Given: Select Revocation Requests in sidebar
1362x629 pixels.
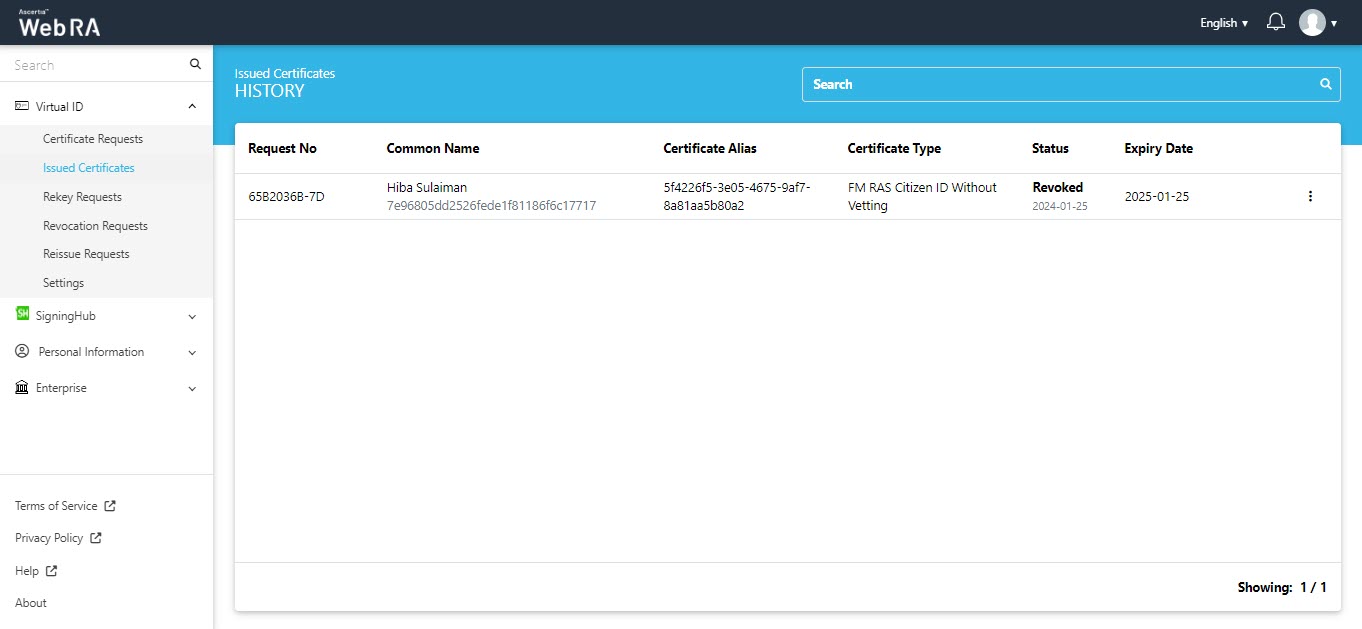Looking at the screenshot, I should click(95, 226).
